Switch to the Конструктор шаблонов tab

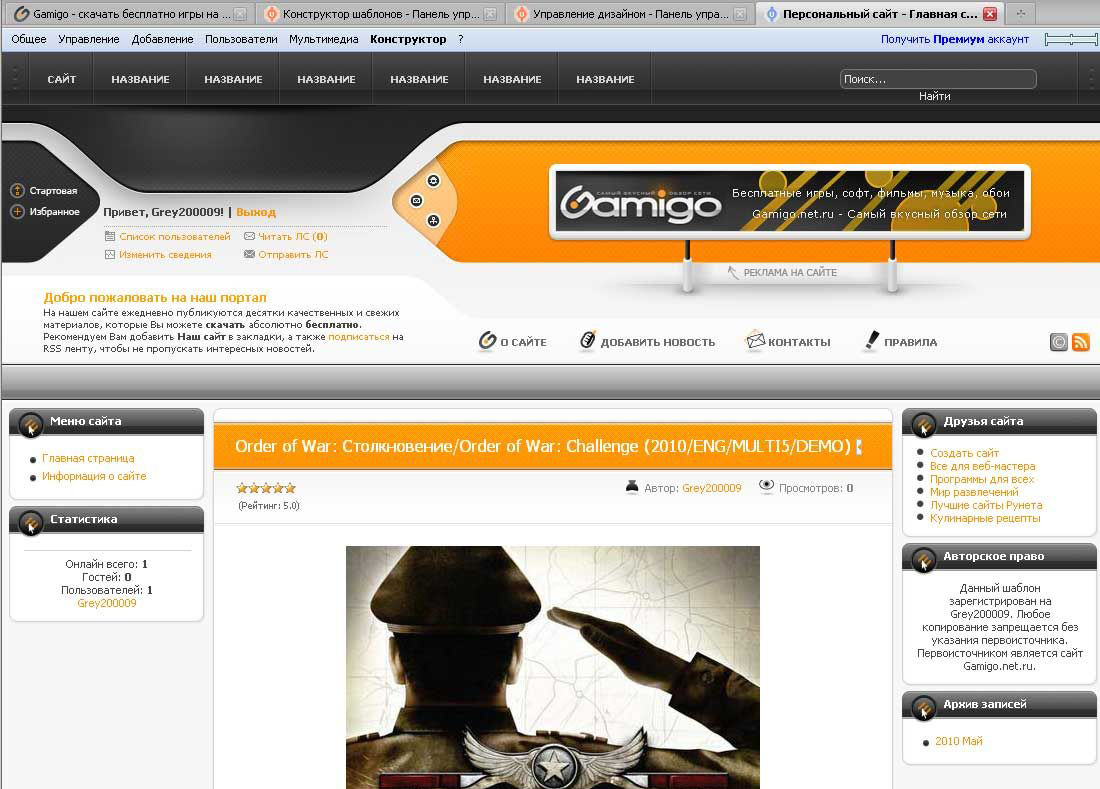(x=380, y=13)
